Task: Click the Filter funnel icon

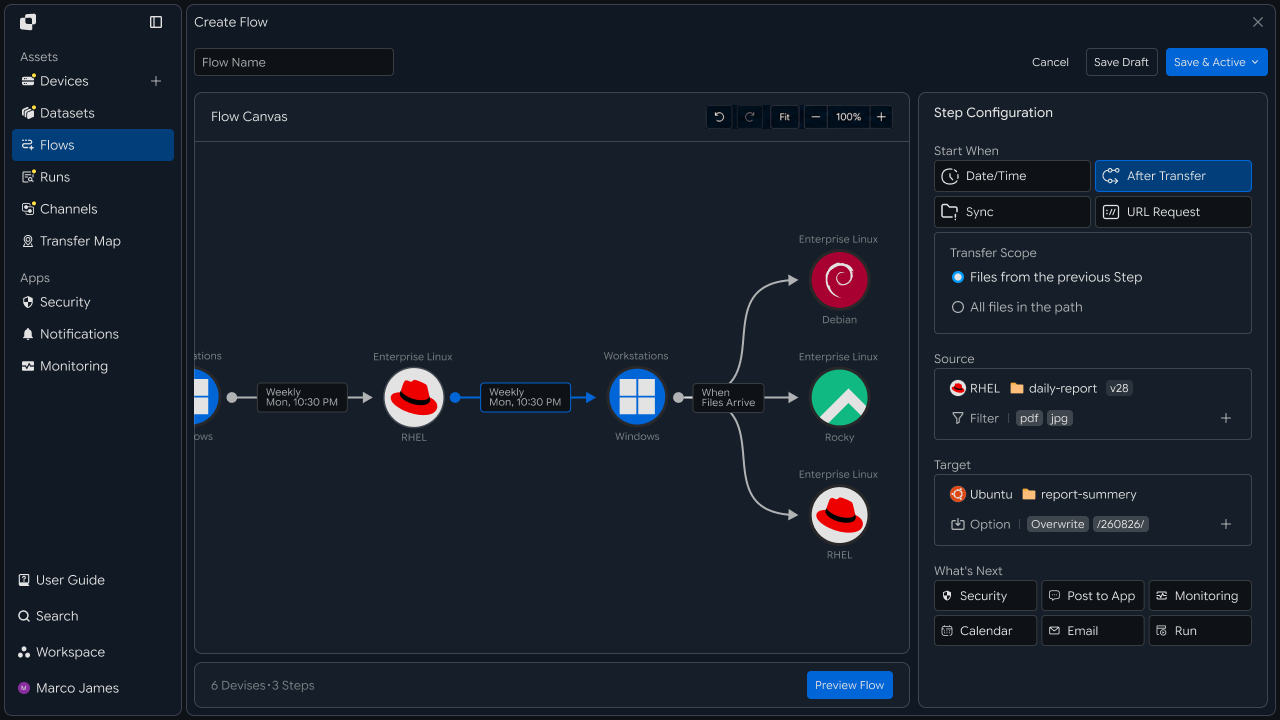Action: [x=958, y=418]
